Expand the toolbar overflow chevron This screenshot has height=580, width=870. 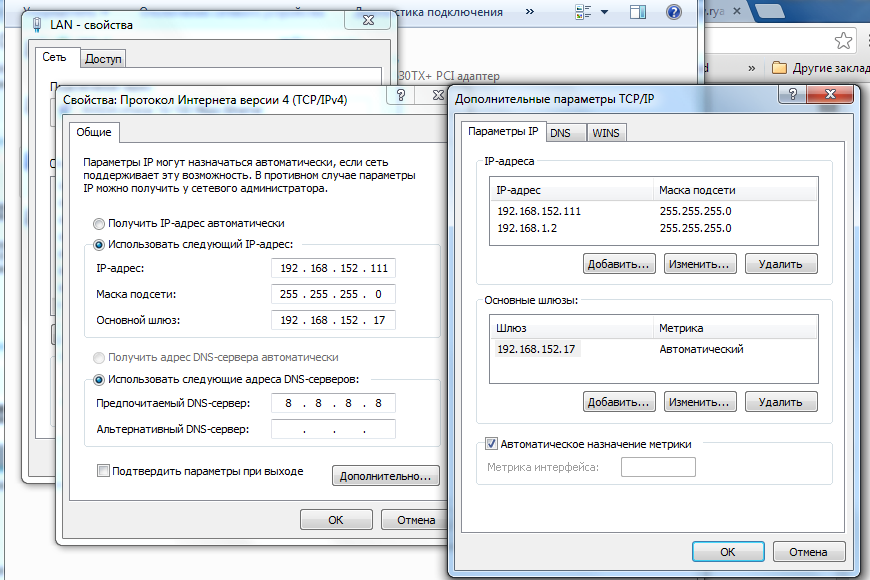coord(530,11)
